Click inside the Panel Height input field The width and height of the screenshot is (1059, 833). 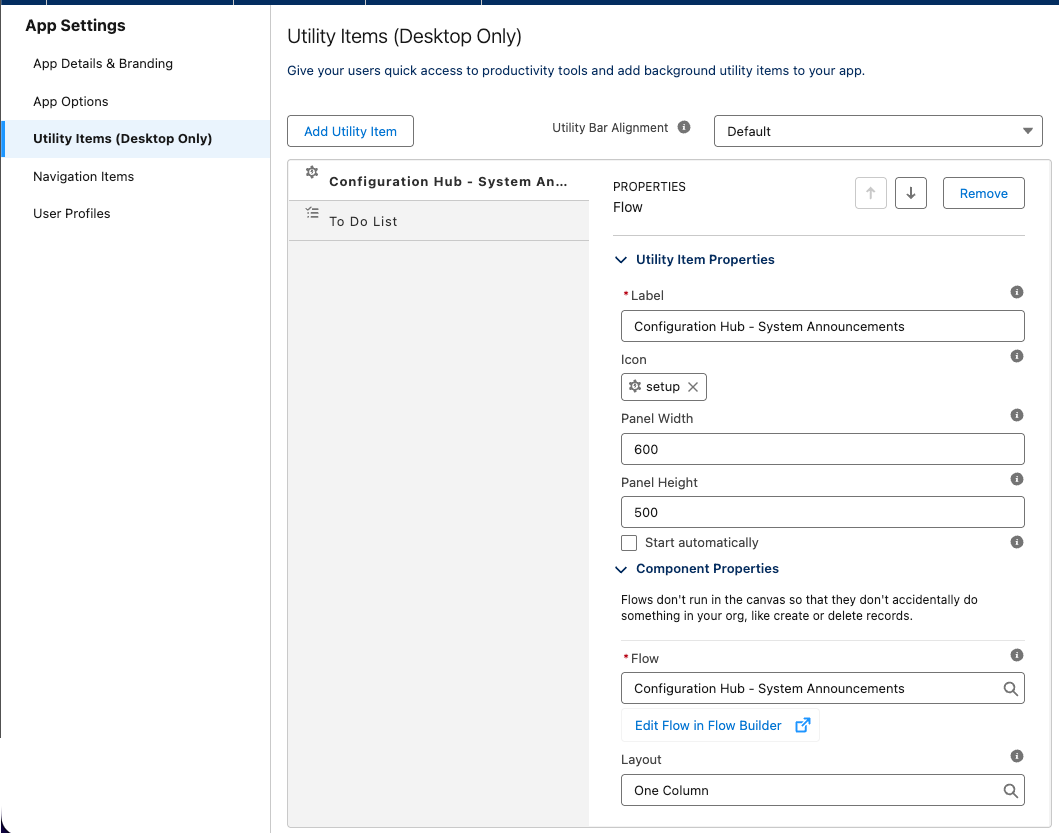point(822,512)
